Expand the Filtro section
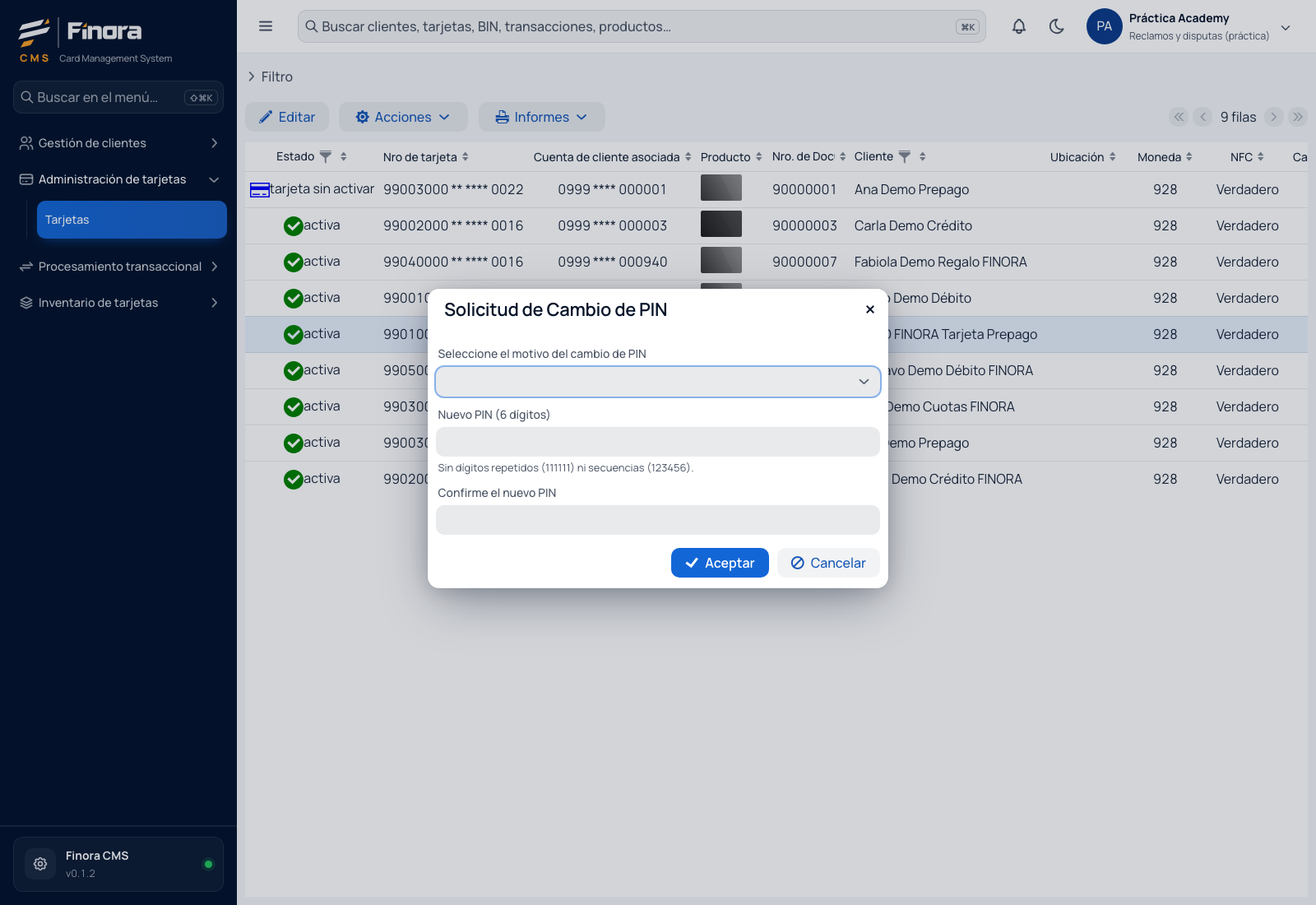 [271, 77]
